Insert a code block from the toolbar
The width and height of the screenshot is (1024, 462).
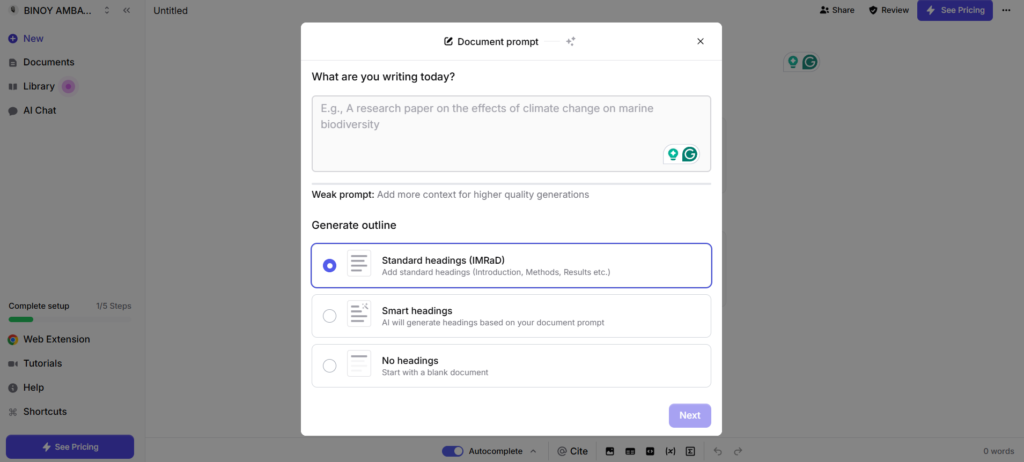650,451
